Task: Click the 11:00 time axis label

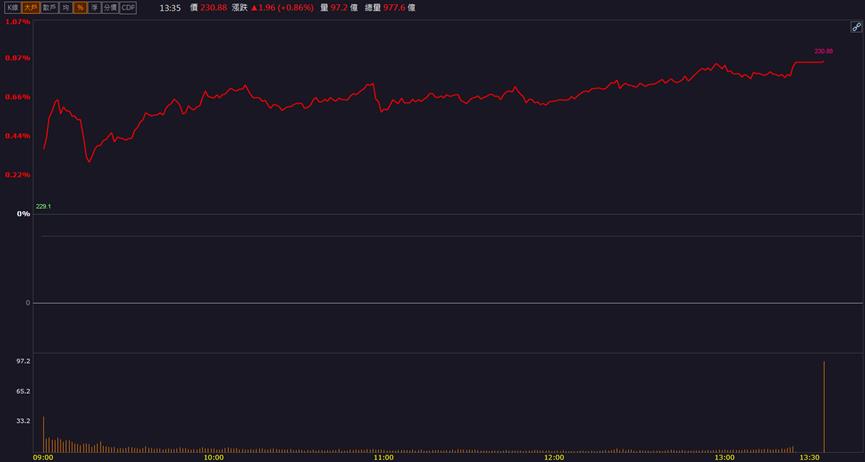Action: point(383,458)
